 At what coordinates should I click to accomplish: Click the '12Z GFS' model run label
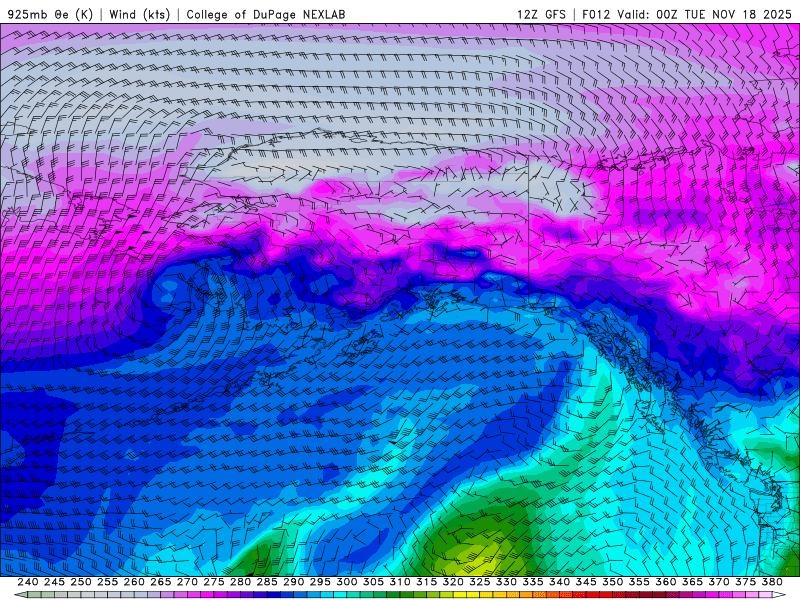coord(541,14)
